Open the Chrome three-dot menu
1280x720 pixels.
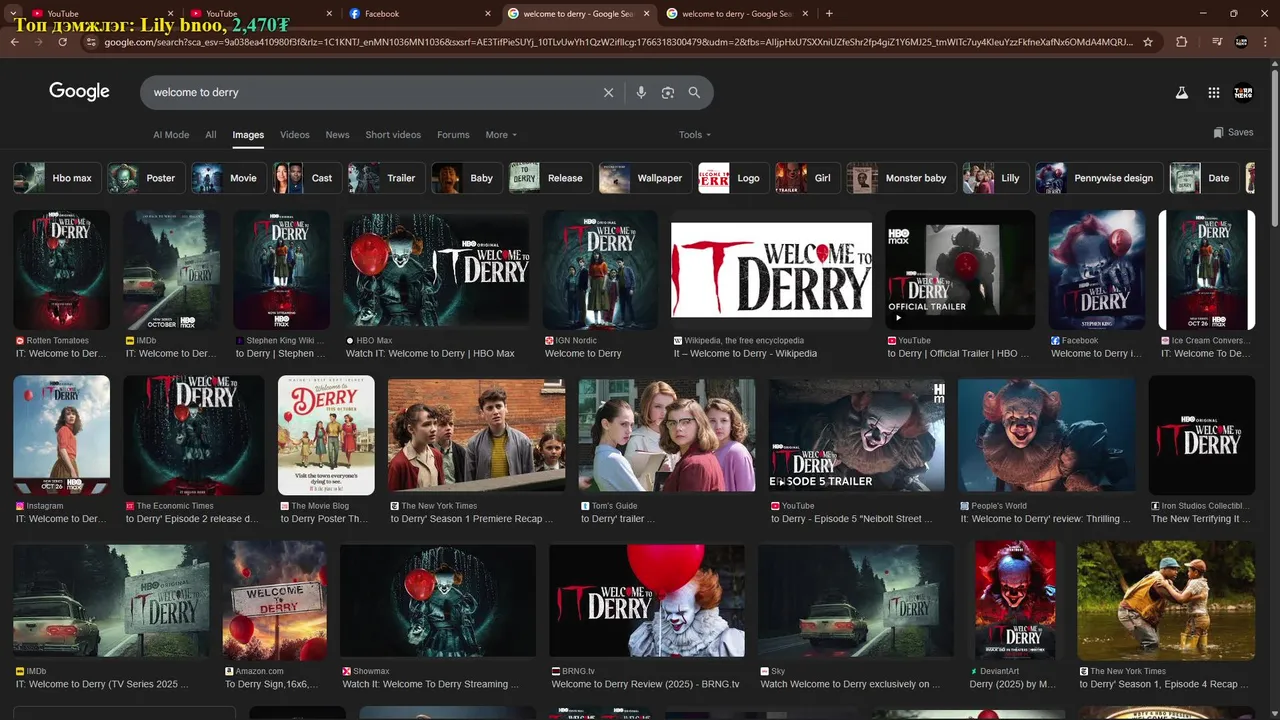tap(1265, 42)
